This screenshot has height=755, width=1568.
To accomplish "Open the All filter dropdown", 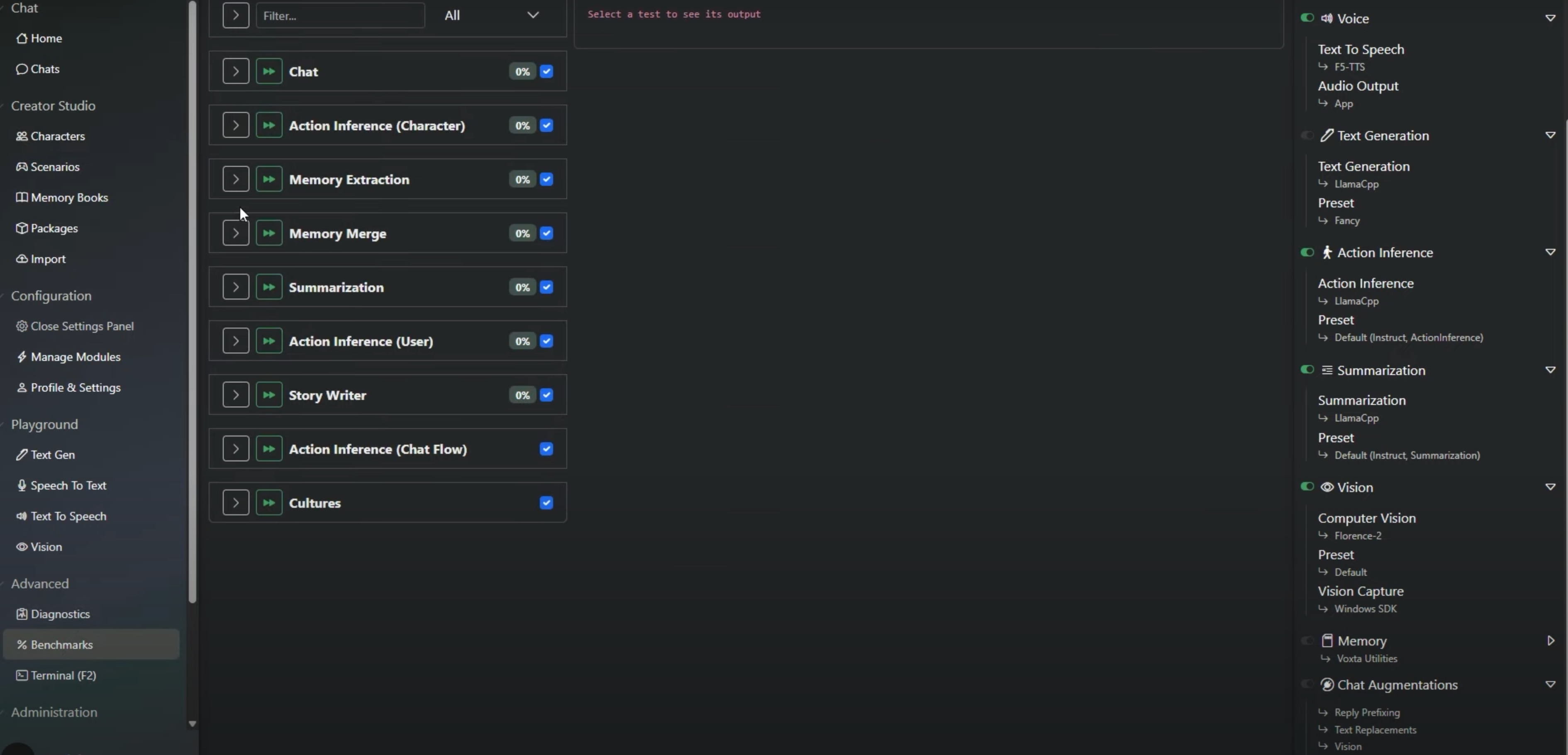I will click(x=491, y=15).
